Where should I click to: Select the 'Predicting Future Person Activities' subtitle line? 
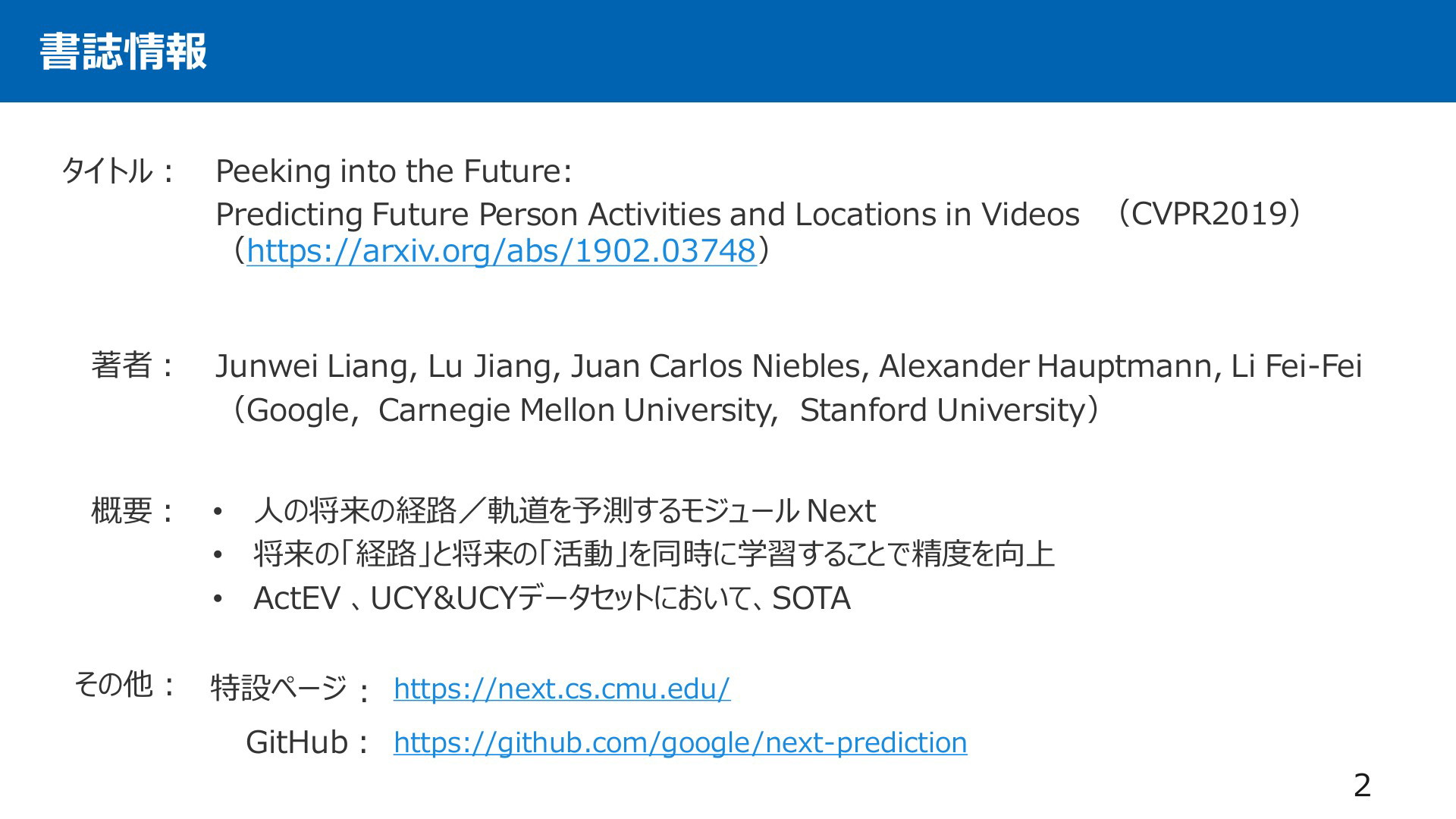tap(648, 215)
